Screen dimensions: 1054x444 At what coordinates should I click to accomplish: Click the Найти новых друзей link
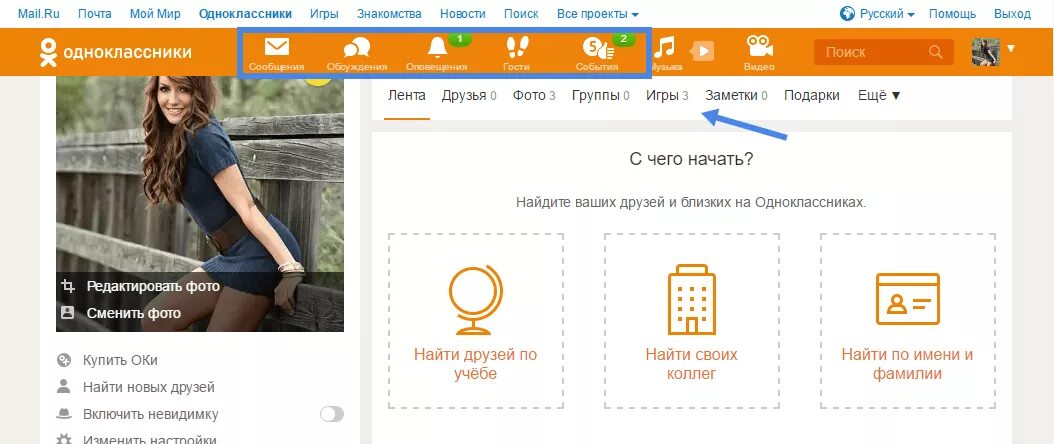click(149, 387)
